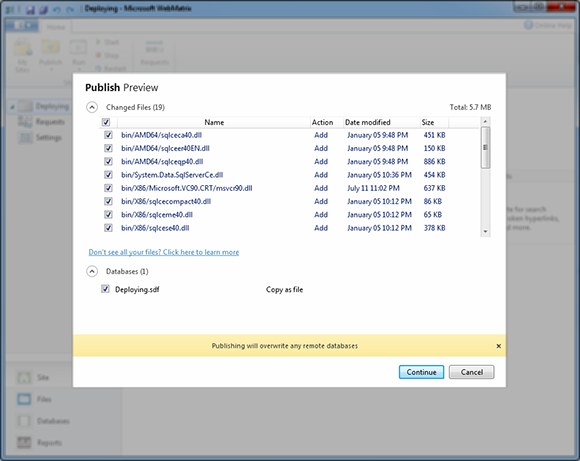Click the Continue button

pyautogui.click(x=421, y=372)
